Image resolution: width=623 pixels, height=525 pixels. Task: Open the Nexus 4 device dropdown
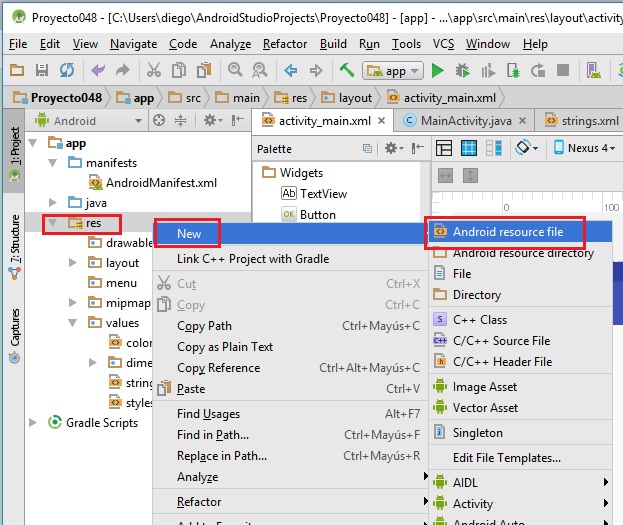coord(584,148)
